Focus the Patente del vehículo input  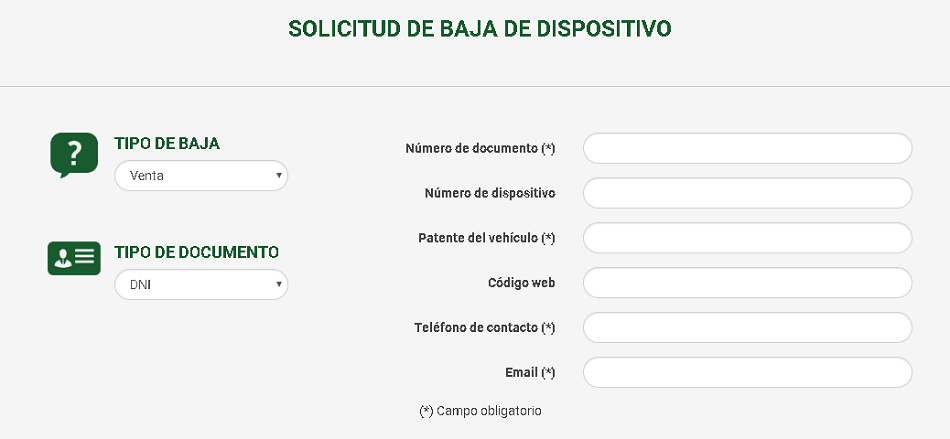pos(747,238)
